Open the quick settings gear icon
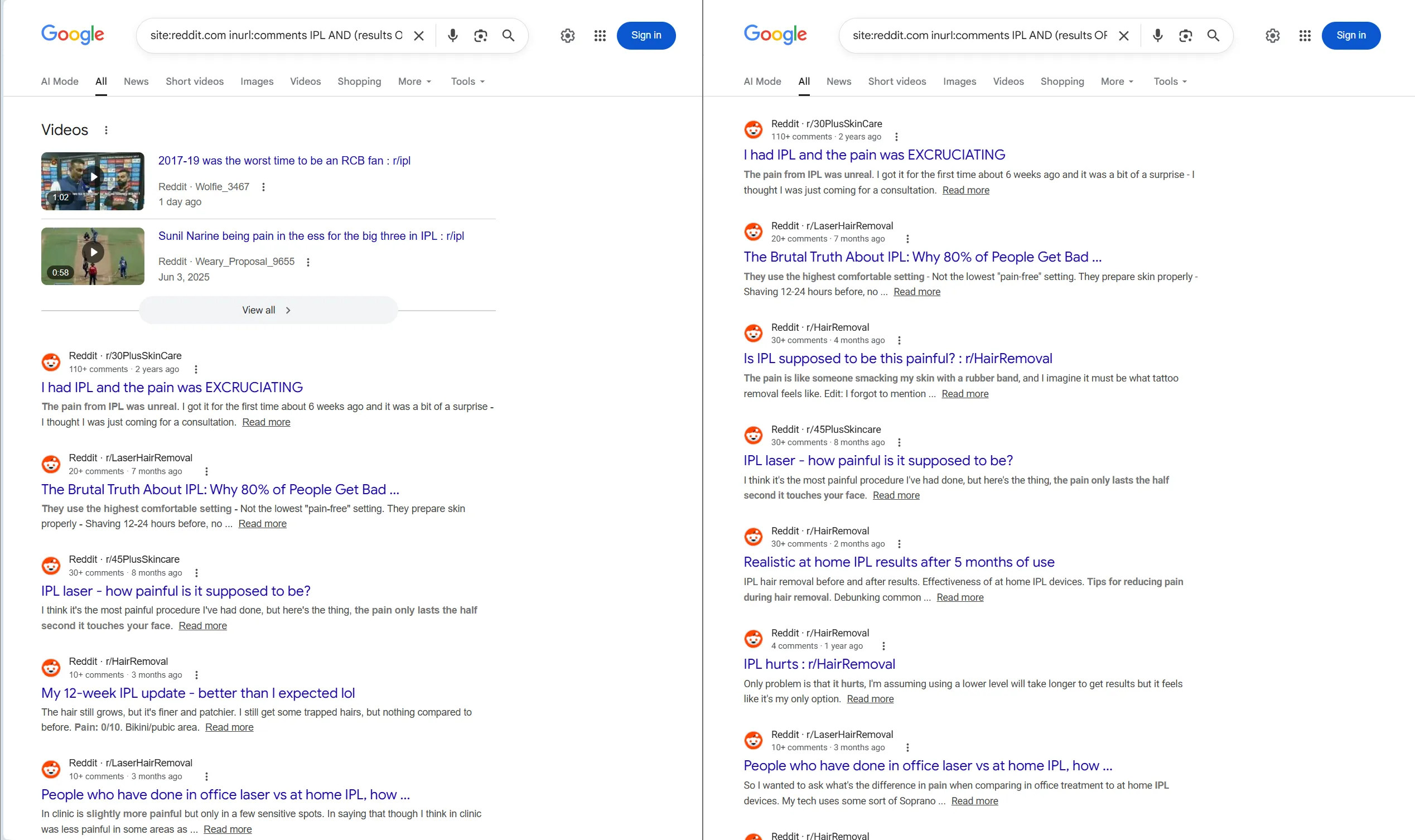The height and width of the screenshot is (840, 1415). (567, 35)
